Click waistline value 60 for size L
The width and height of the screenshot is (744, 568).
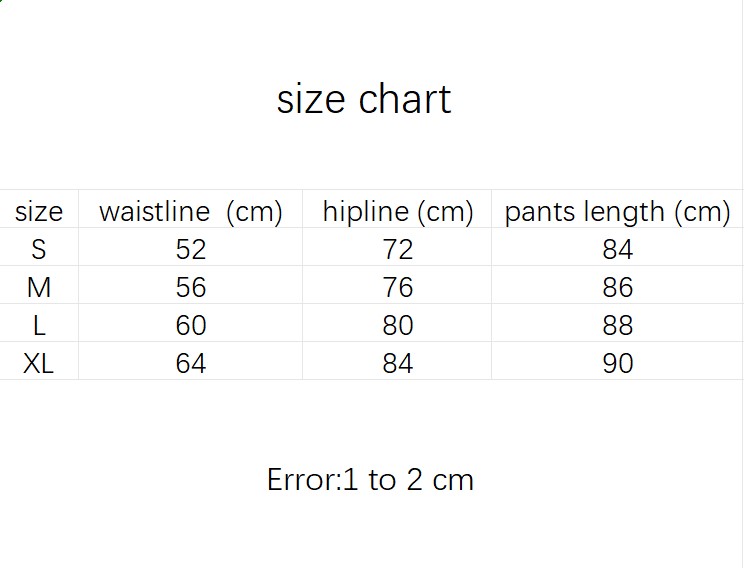190,325
